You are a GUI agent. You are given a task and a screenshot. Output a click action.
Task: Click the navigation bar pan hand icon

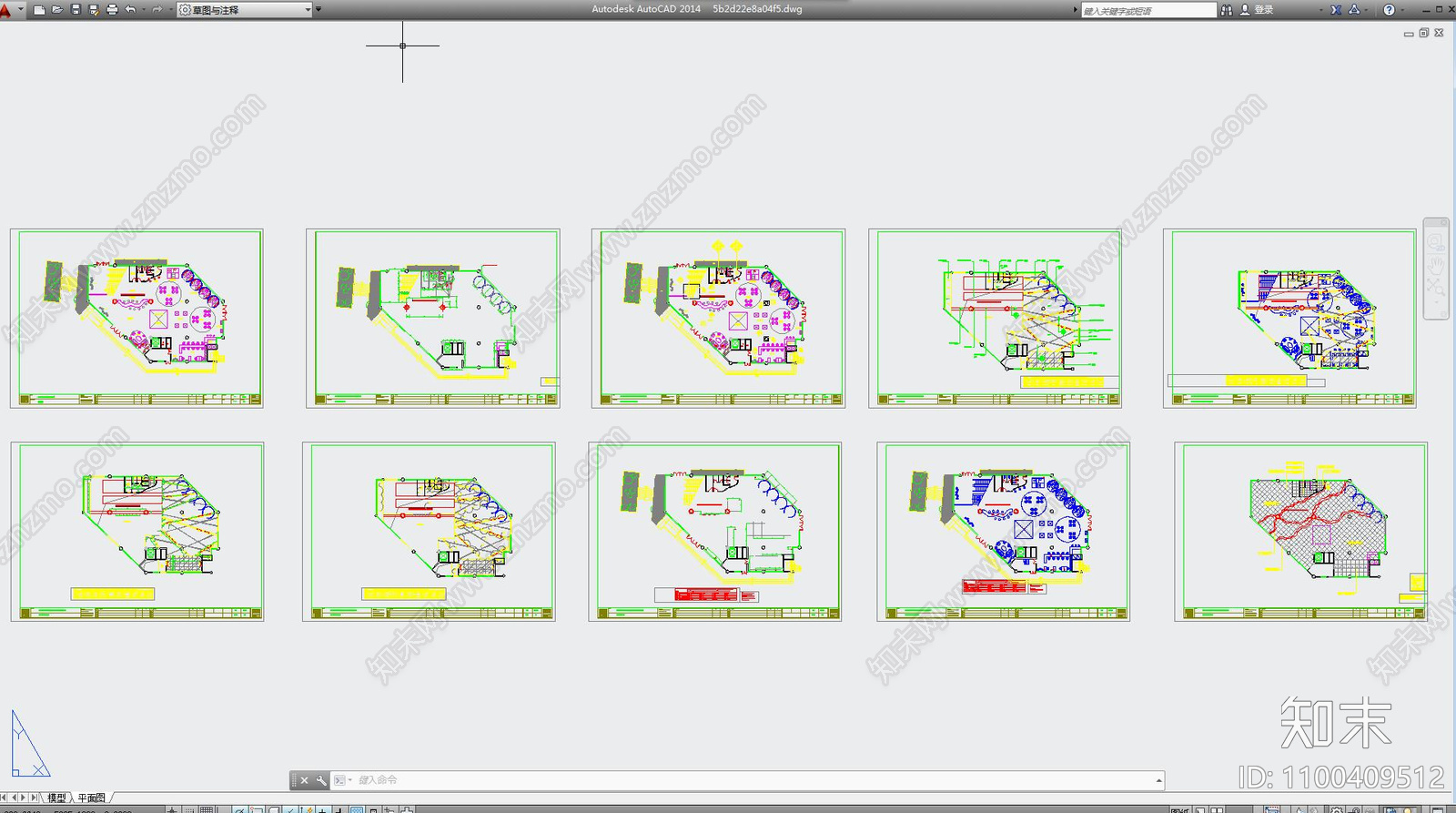pyautogui.click(x=1436, y=265)
